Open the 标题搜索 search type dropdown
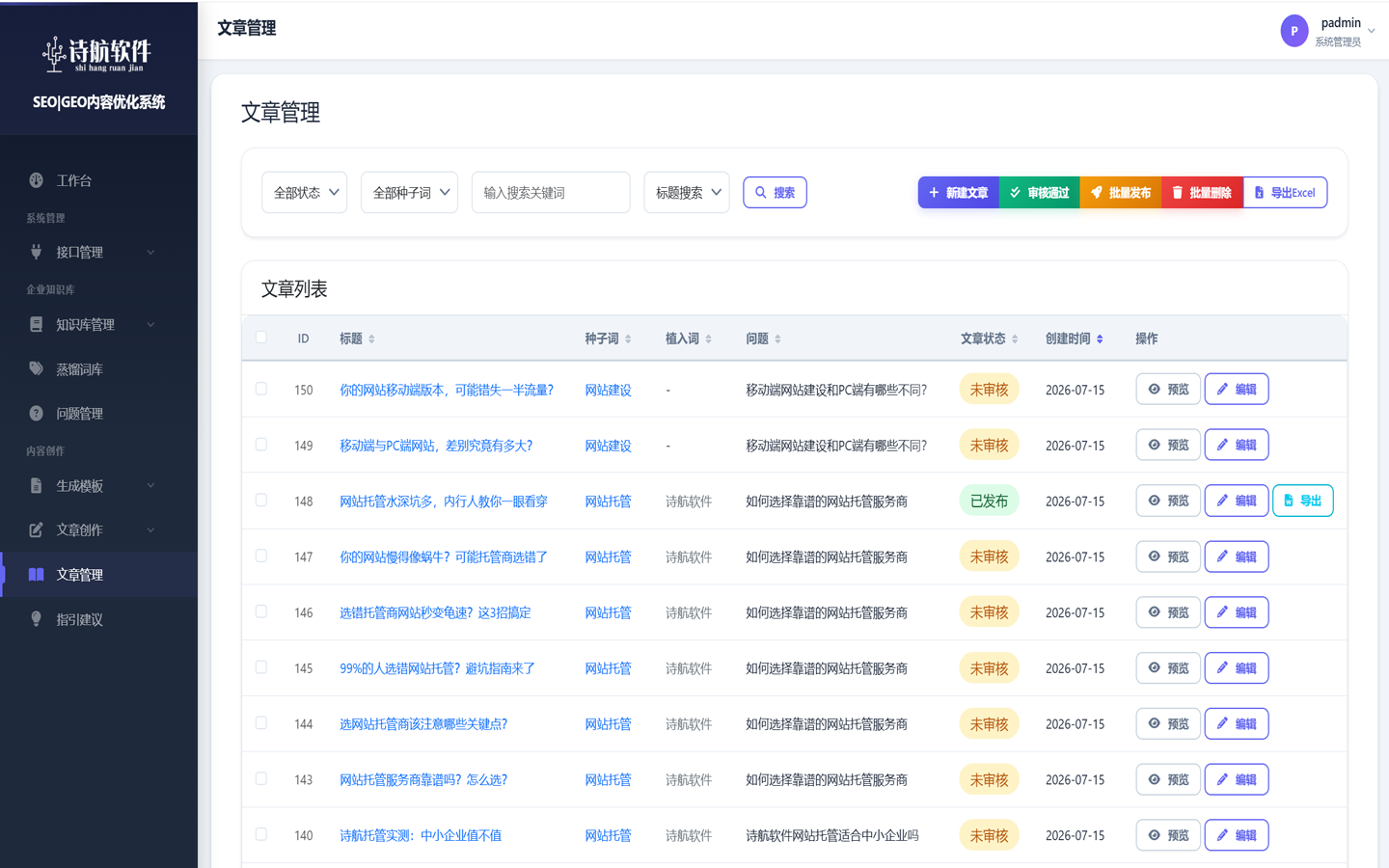 point(686,193)
